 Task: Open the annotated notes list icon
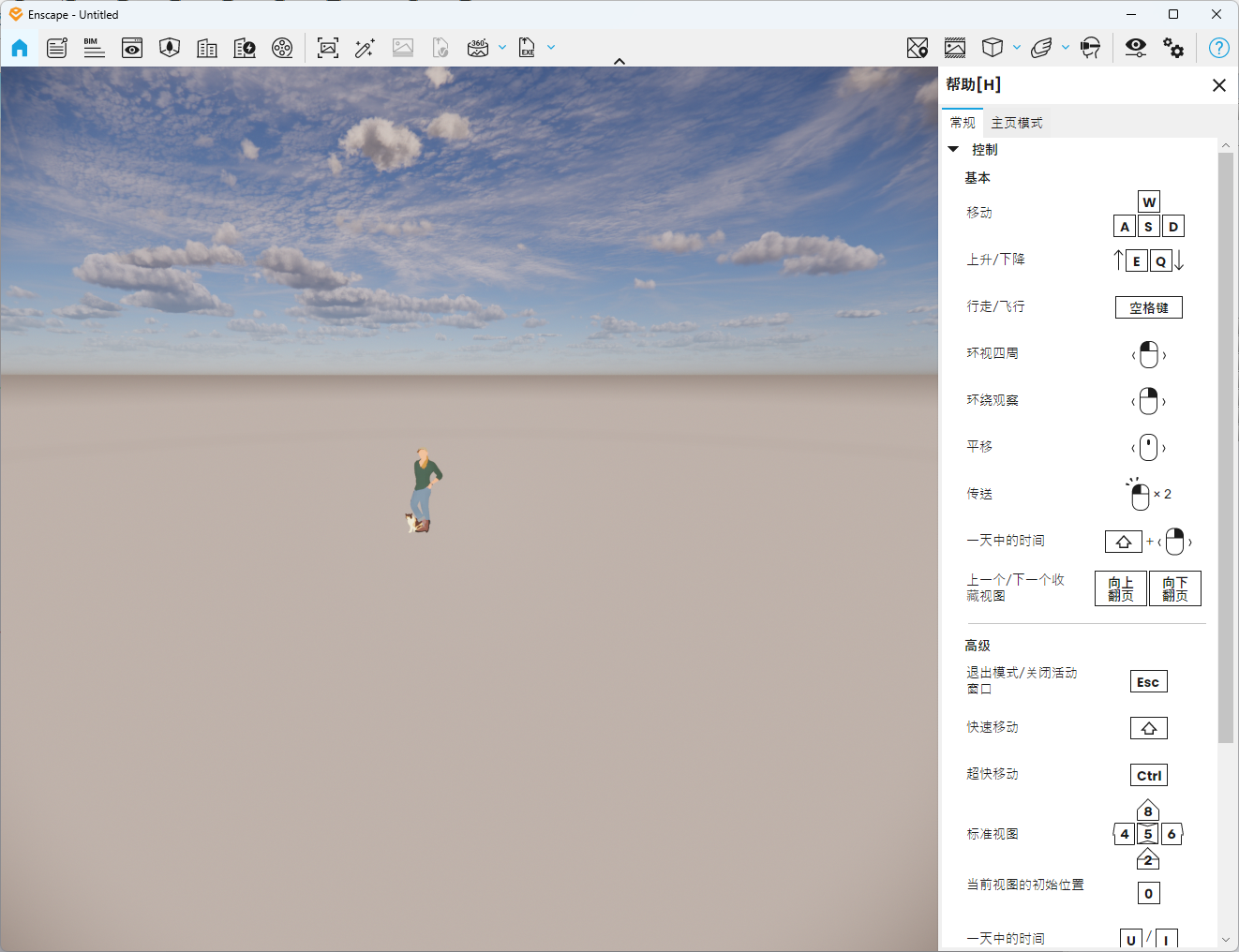click(x=57, y=48)
